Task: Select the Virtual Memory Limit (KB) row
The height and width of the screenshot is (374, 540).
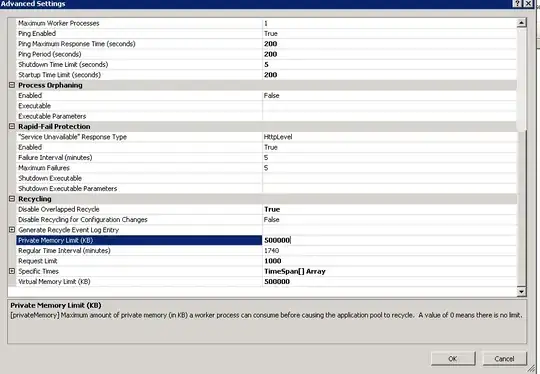Action: [267, 281]
